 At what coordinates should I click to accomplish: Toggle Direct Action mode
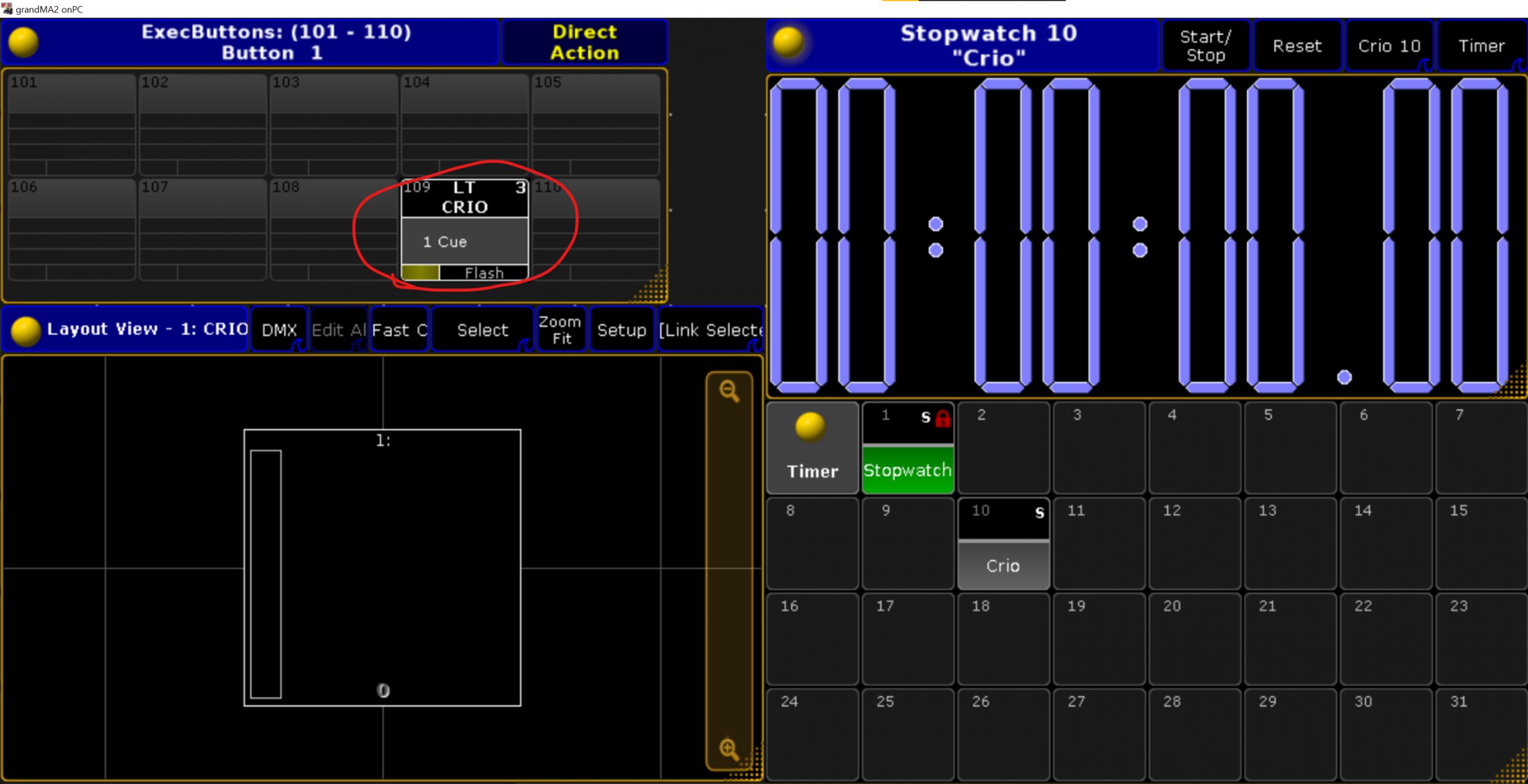pos(584,42)
